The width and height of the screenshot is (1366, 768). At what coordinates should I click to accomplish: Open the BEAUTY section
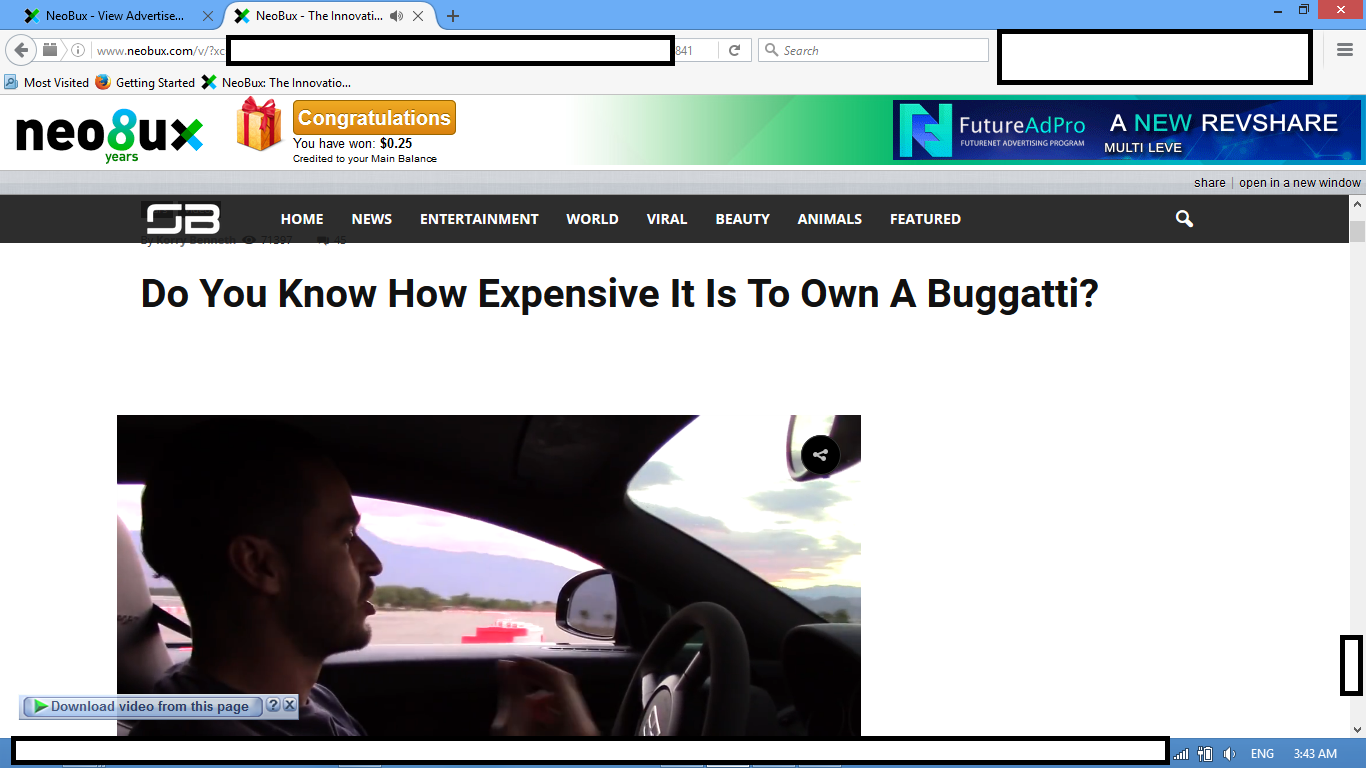[x=743, y=219]
